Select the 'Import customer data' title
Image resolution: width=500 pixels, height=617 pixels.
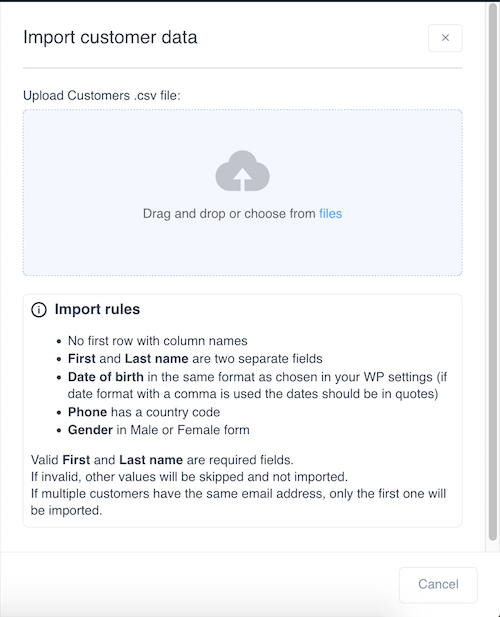tap(110, 38)
